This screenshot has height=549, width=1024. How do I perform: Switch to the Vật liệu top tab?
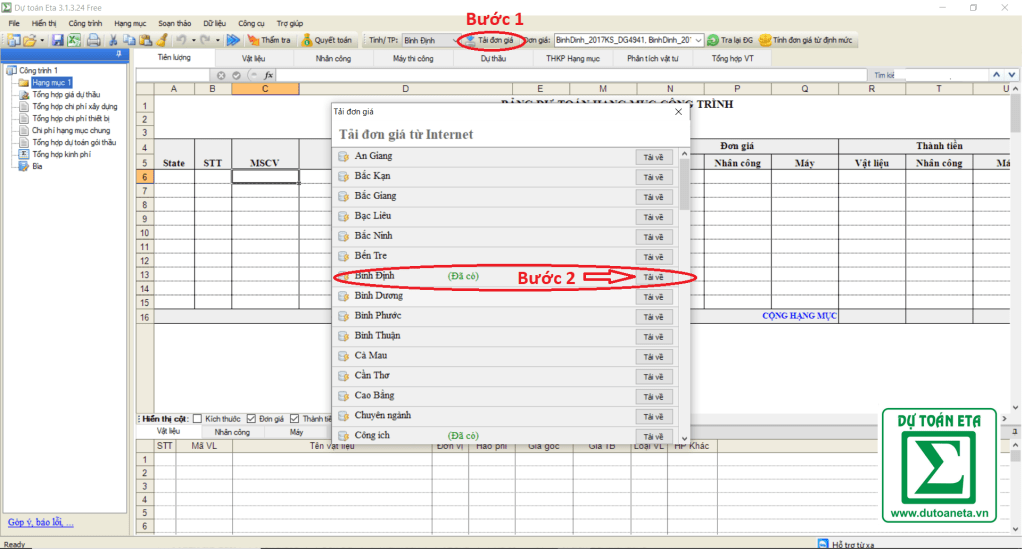coord(253,59)
